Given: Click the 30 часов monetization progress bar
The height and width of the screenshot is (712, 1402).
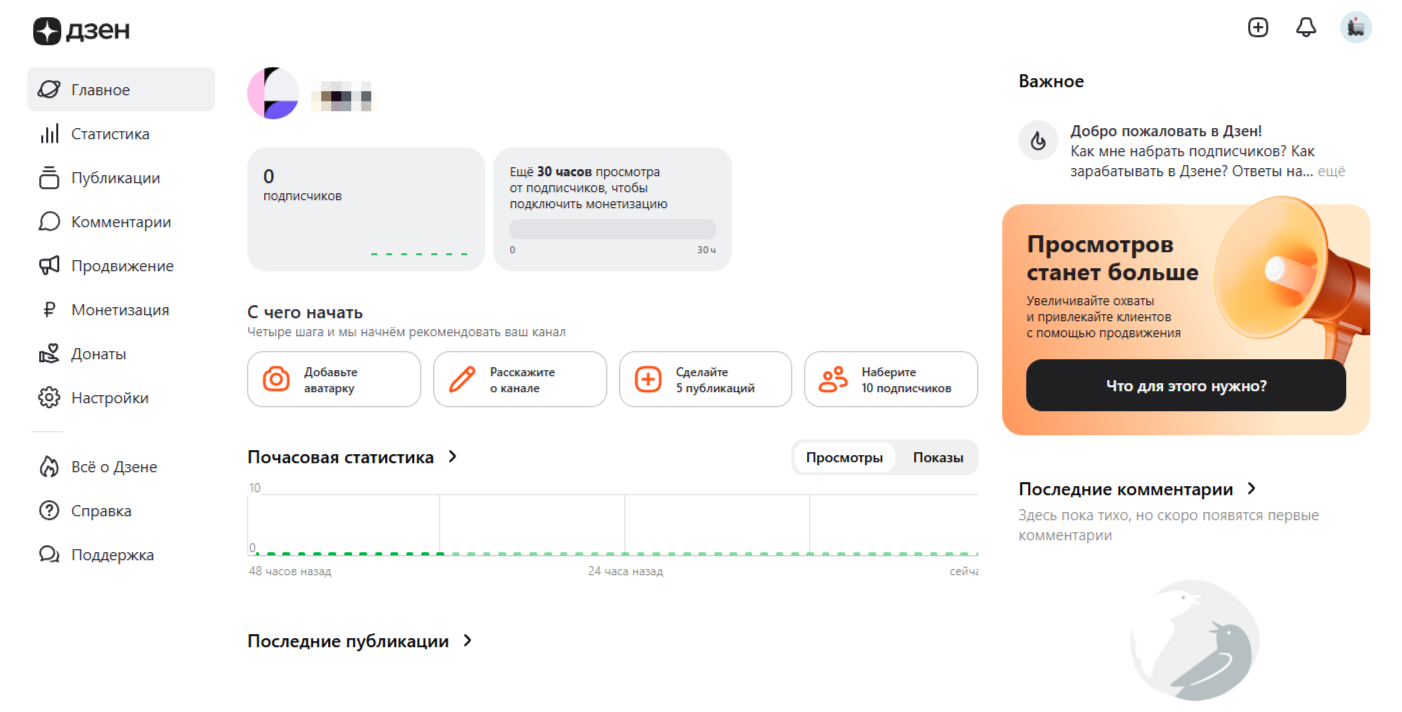Looking at the screenshot, I should [613, 229].
